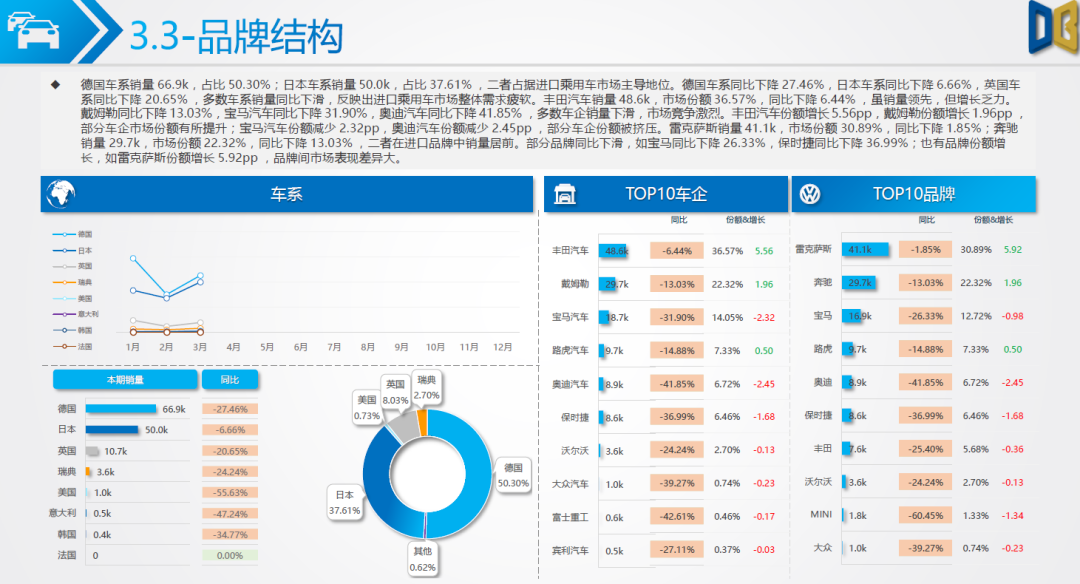1080x584 pixels.
Task: Click the -47.24% 同比 cell for 意大利
Action: tap(230, 514)
